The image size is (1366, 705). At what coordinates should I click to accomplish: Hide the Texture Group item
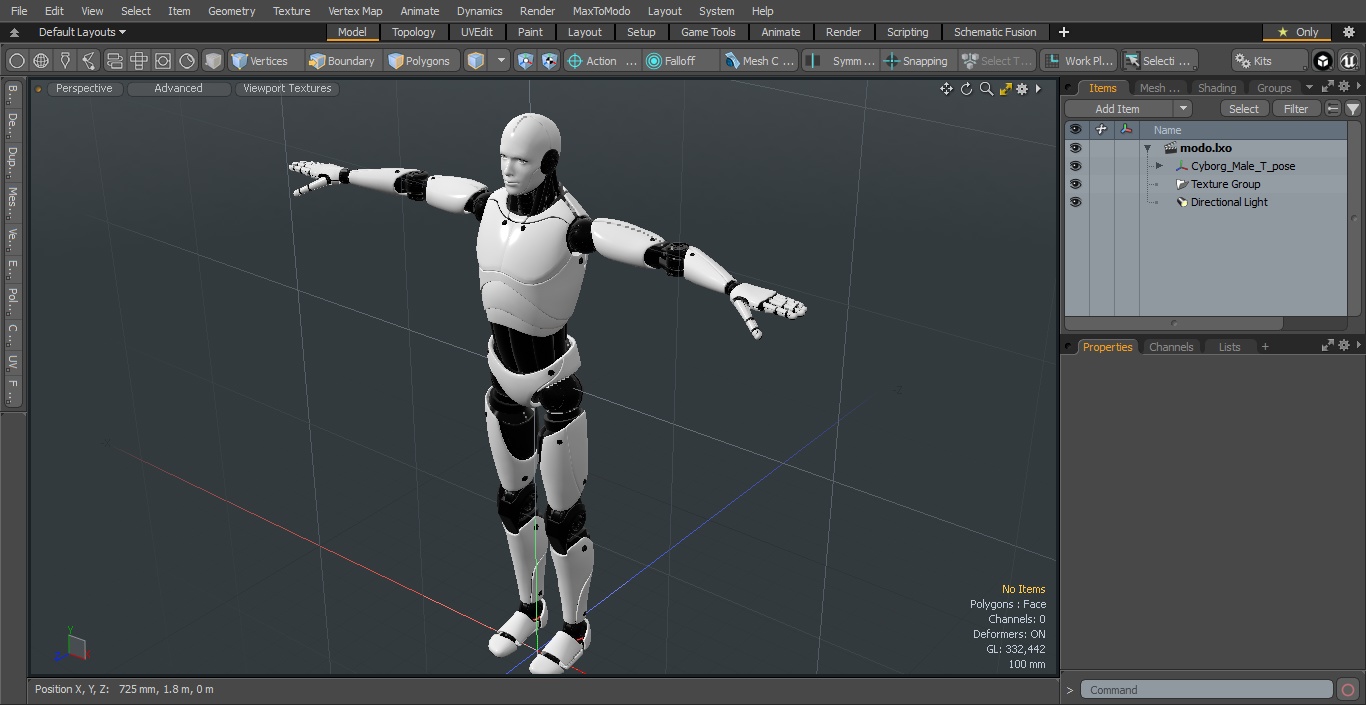1075,184
